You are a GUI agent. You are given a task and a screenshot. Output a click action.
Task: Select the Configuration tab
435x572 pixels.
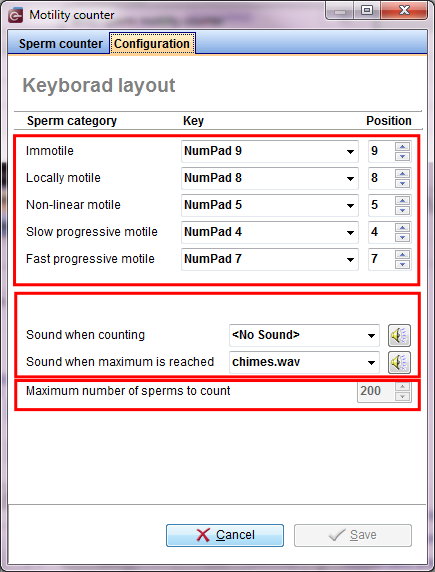click(152, 44)
